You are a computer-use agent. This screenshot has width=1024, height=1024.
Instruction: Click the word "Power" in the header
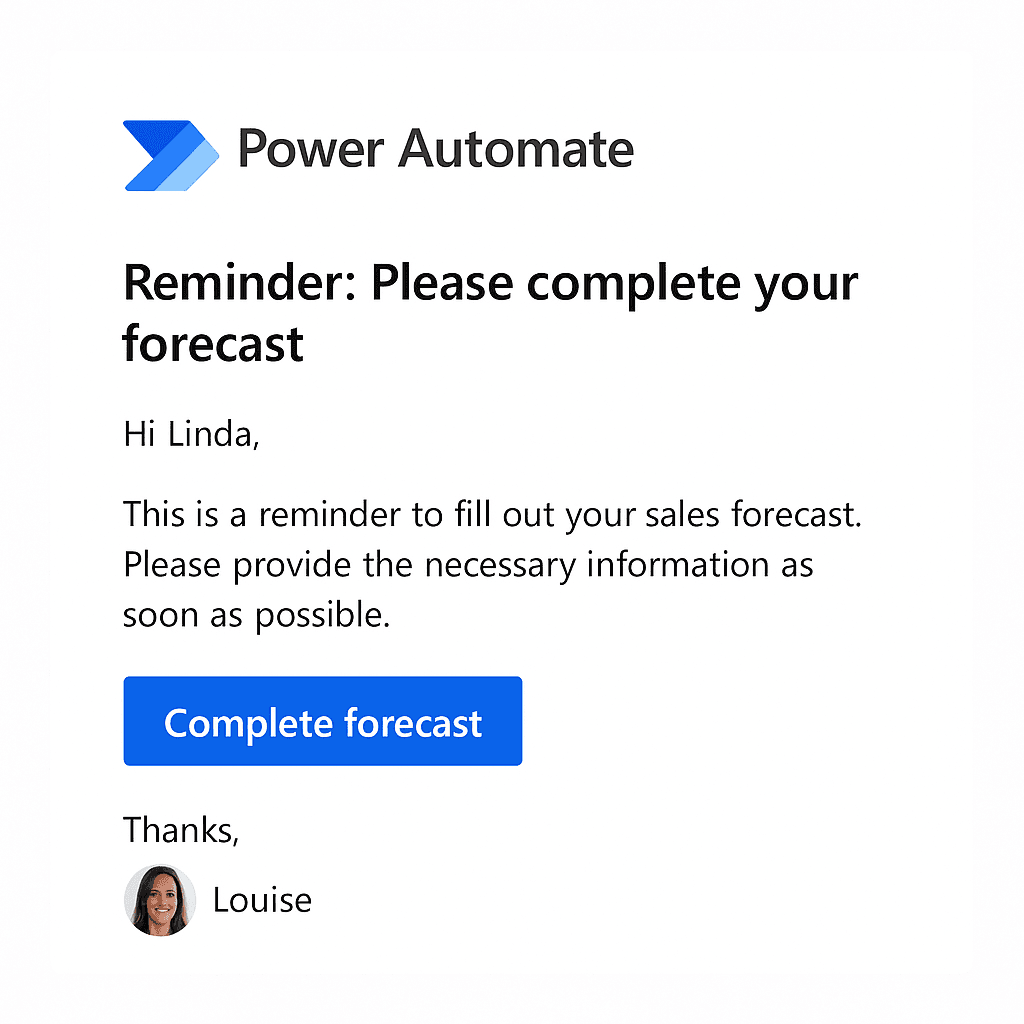tap(310, 149)
